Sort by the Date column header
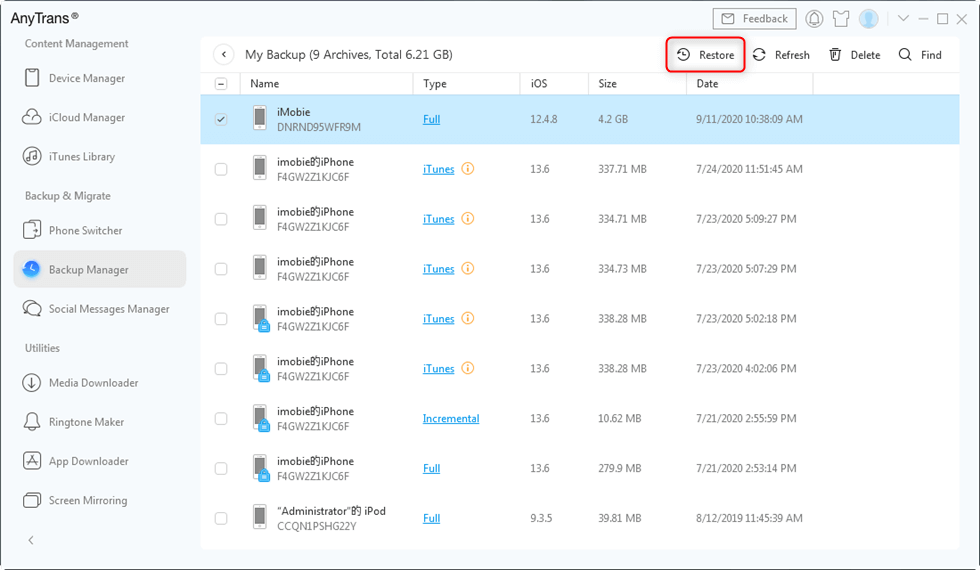 click(x=707, y=84)
